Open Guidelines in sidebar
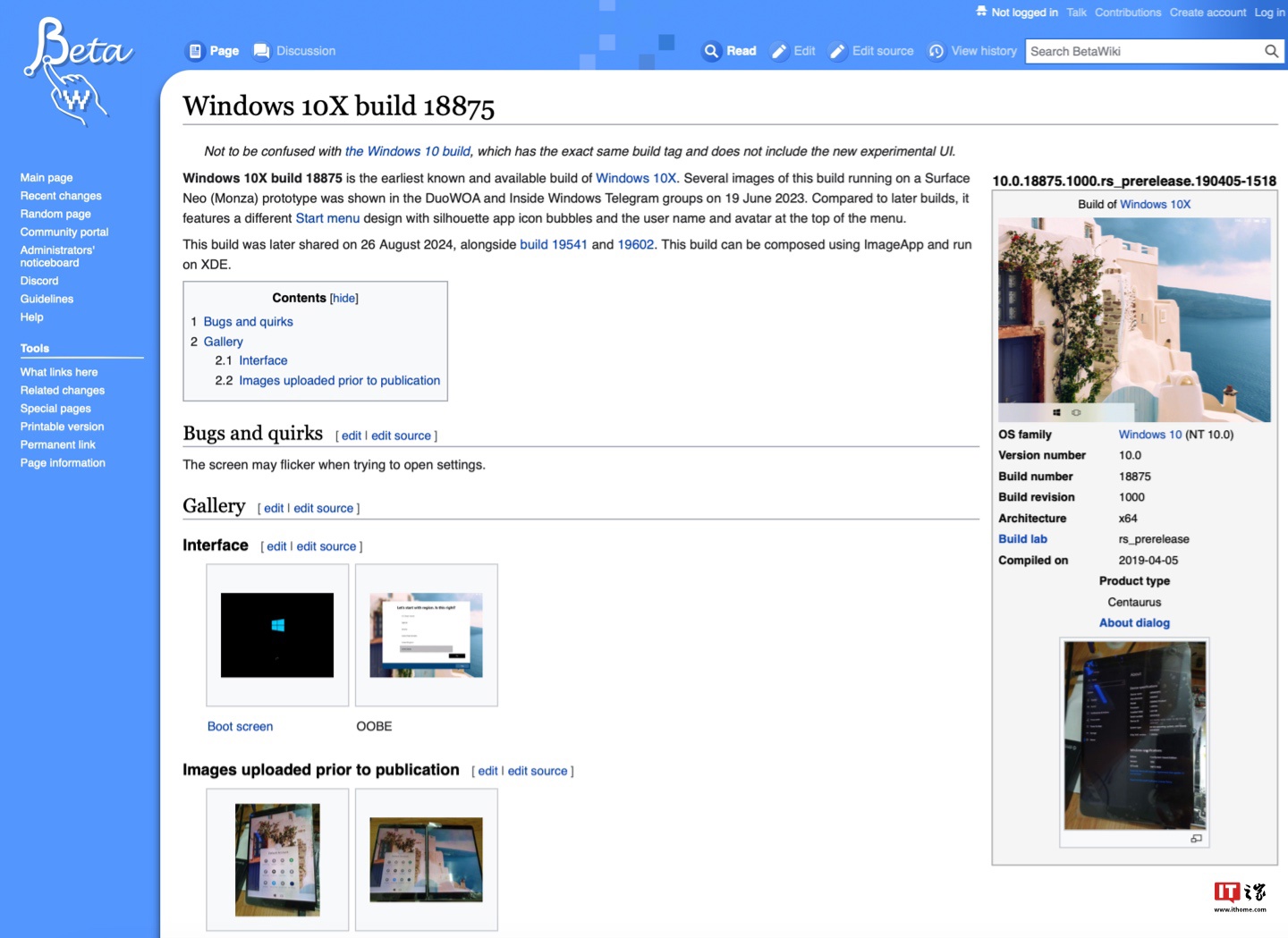1288x938 pixels. pos(47,299)
